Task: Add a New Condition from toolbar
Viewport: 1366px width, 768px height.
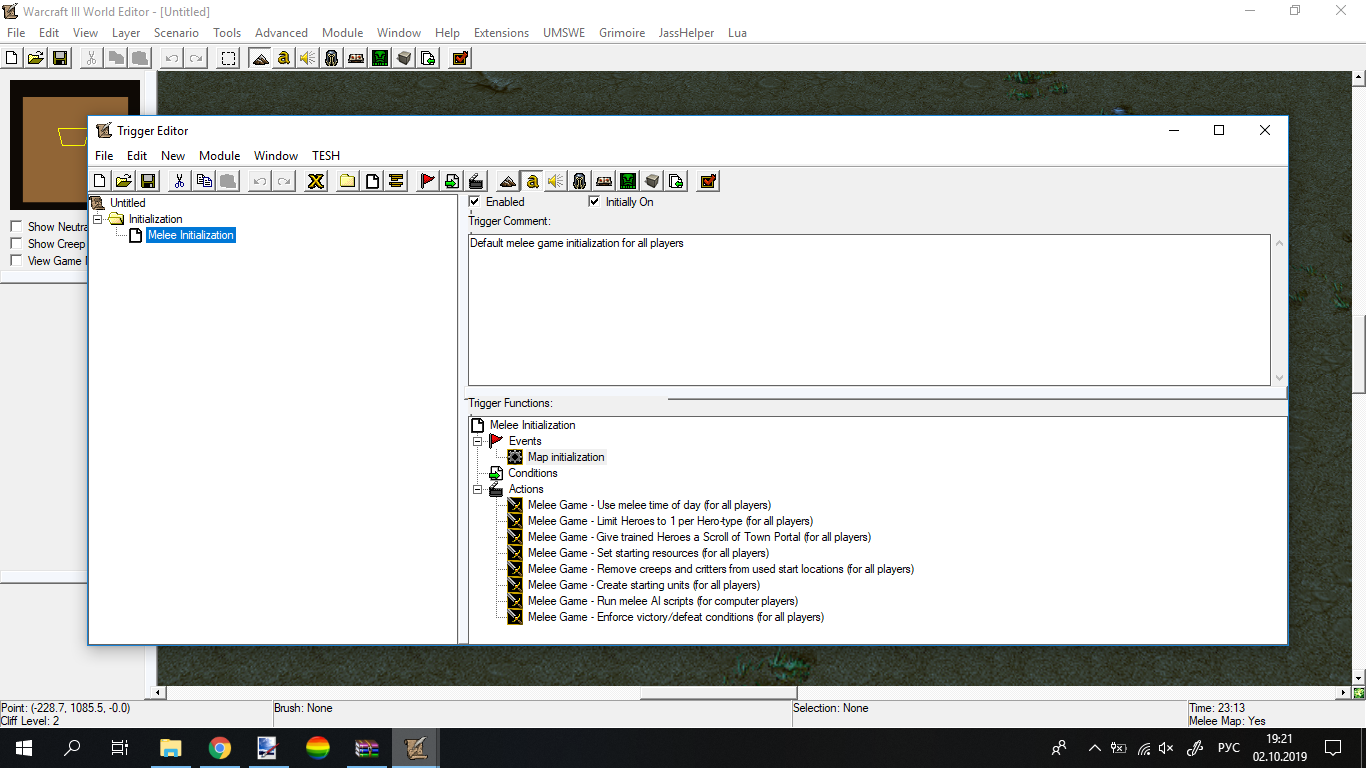Action: tap(452, 181)
